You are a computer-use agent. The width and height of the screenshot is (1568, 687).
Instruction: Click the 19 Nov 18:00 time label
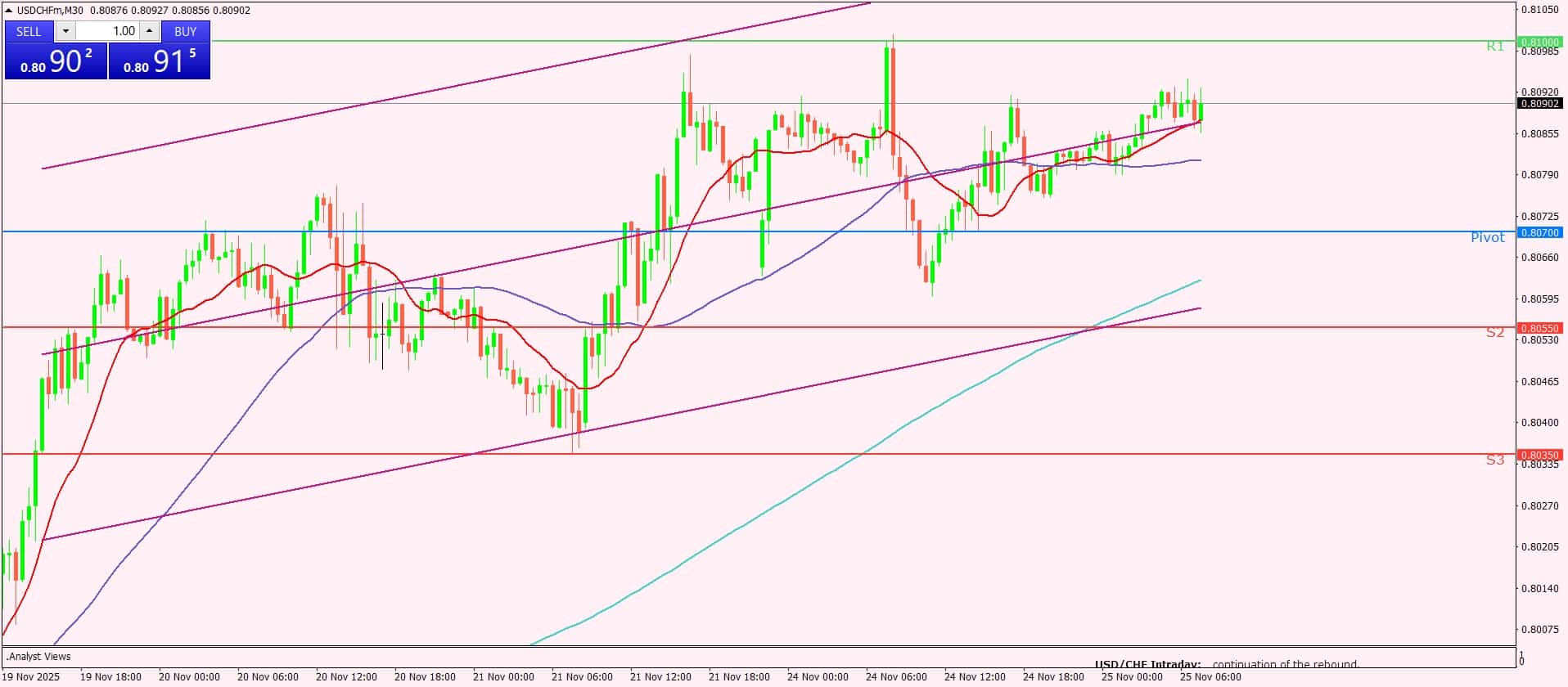[x=110, y=676]
